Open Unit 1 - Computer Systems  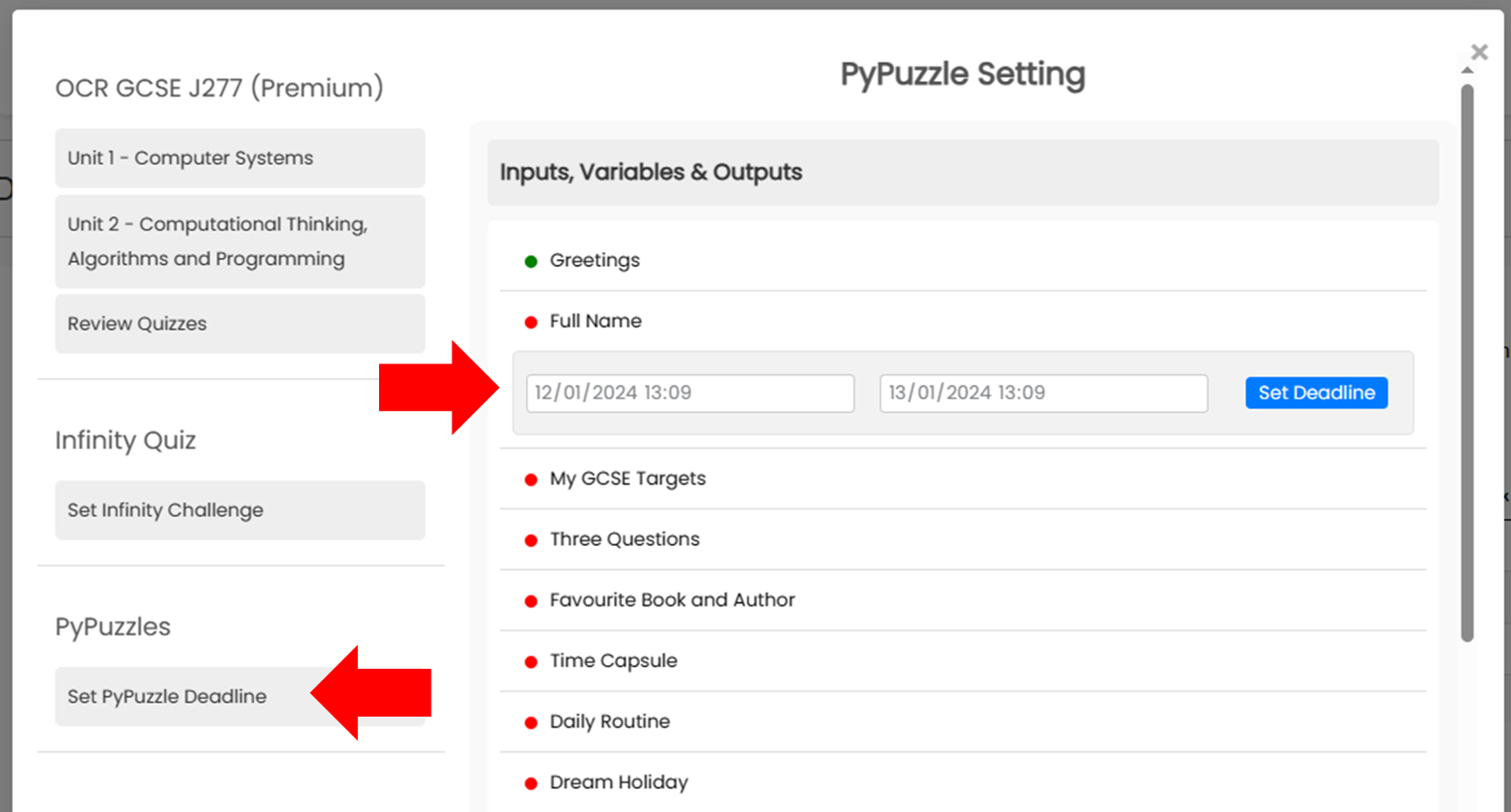[240, 158]
